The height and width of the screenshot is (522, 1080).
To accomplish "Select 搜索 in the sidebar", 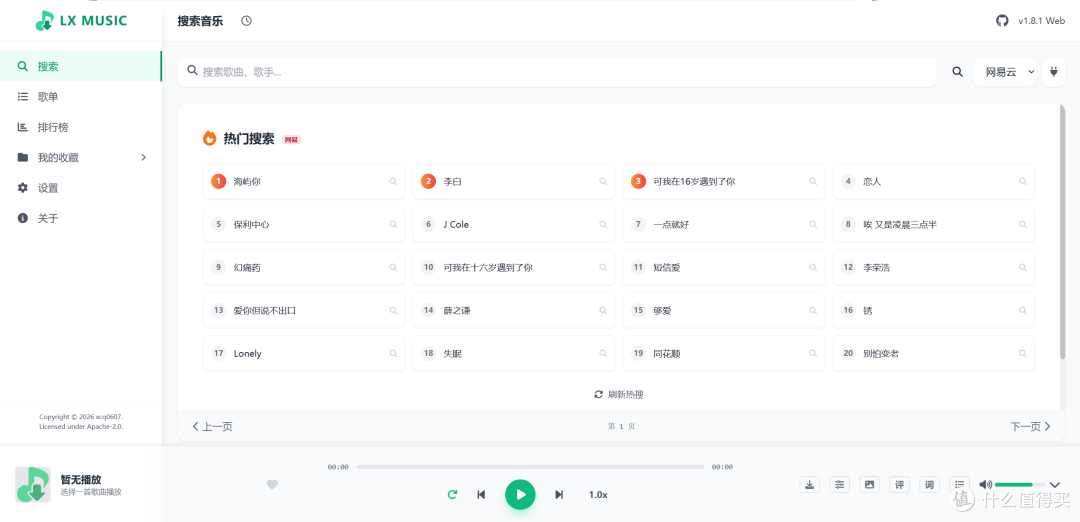I will [x=81, y=67].
